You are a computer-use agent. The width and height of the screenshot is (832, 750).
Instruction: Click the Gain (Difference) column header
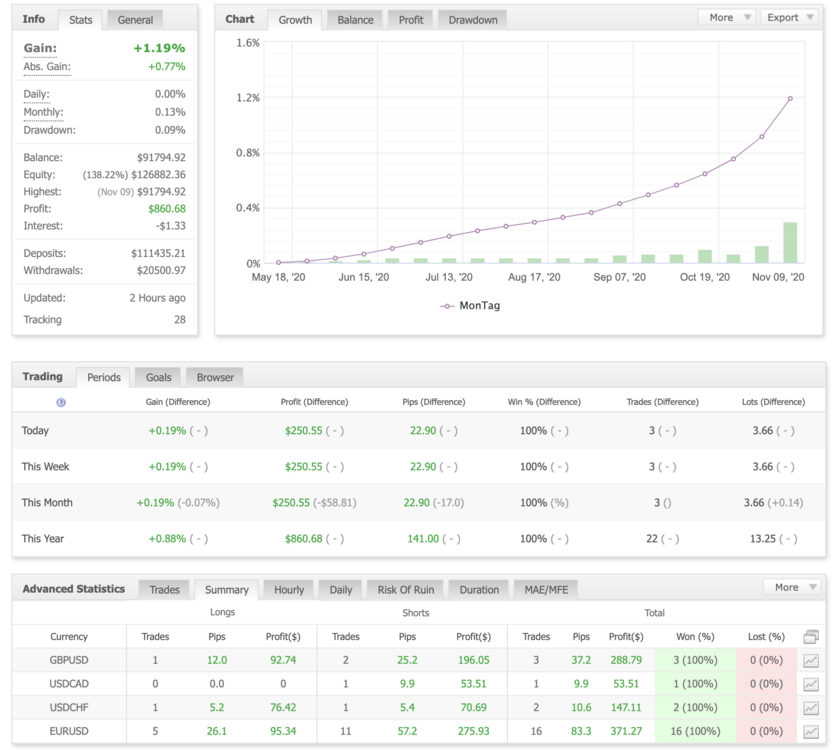(178, 402)
